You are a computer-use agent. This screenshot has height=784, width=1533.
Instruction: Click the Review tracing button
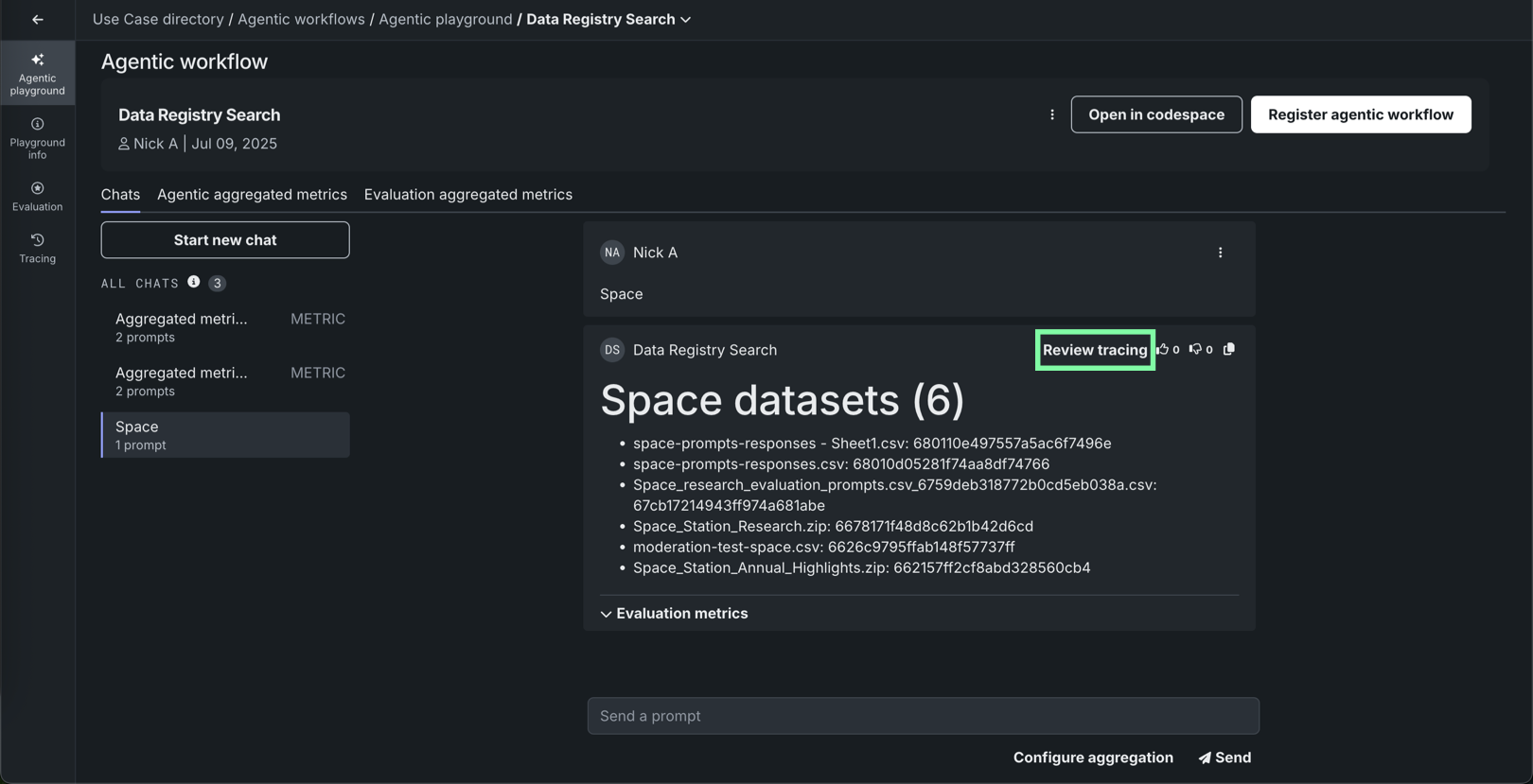[1094, 350]
